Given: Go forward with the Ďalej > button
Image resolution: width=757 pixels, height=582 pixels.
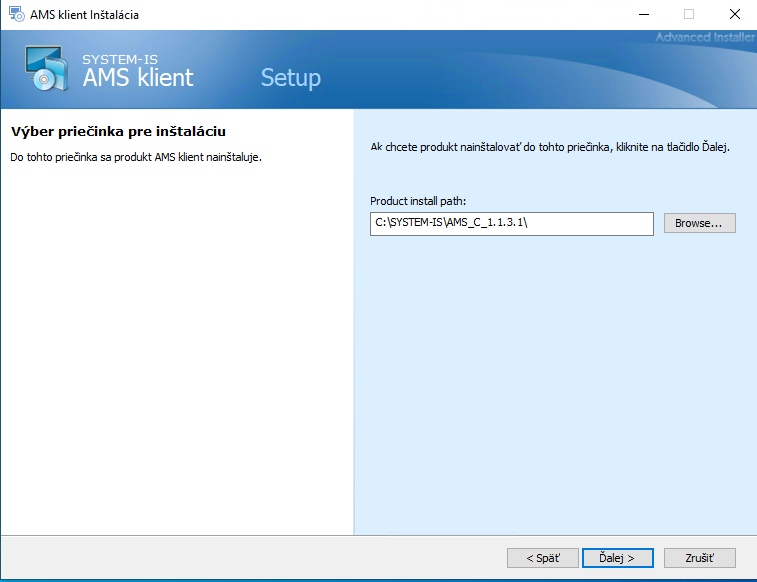Looking at the screenshot, I should [x=617, y=558].
